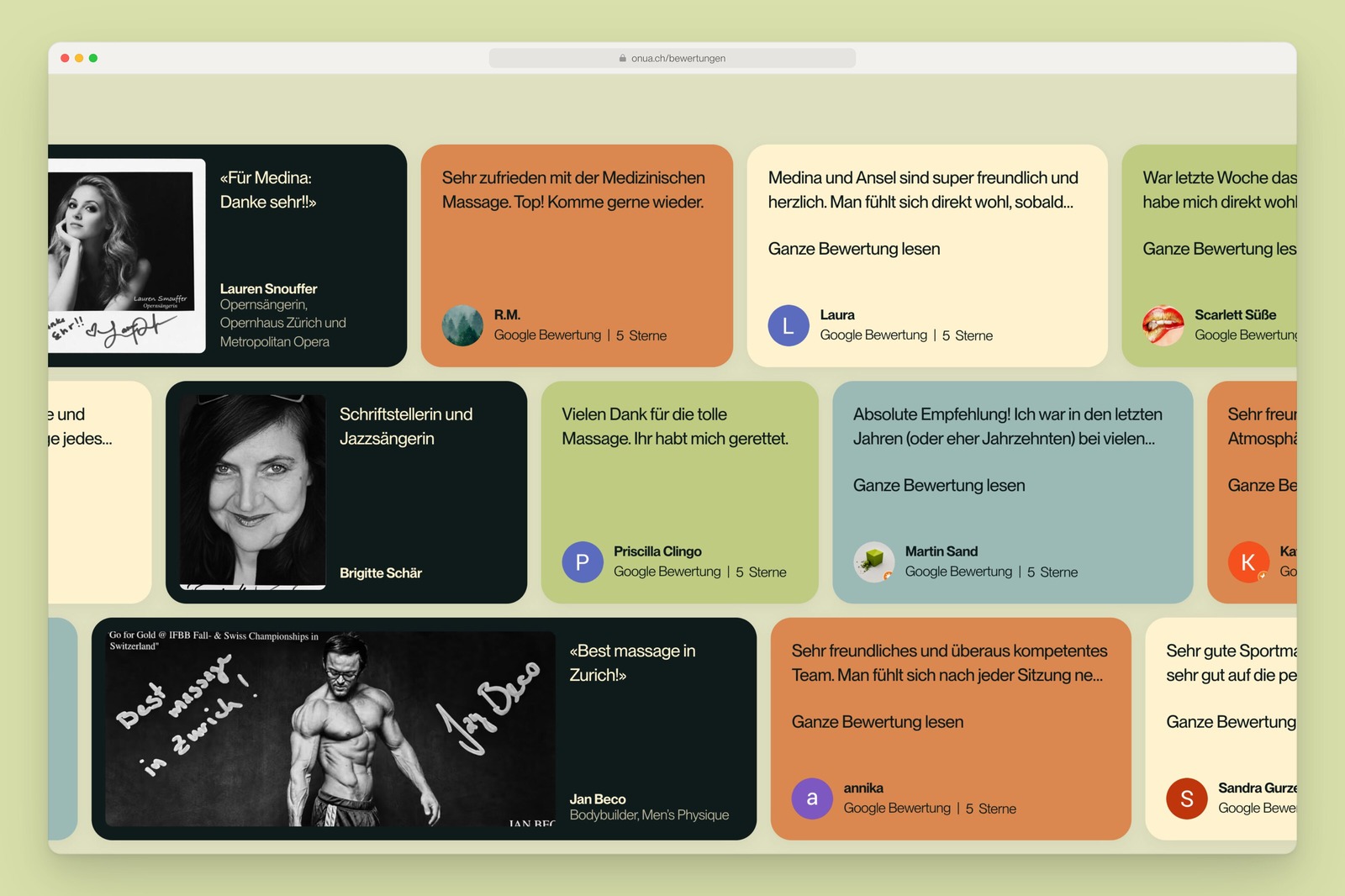Click Laura's purple L avatar
1345x896 pixels.
tap(789, 325)
